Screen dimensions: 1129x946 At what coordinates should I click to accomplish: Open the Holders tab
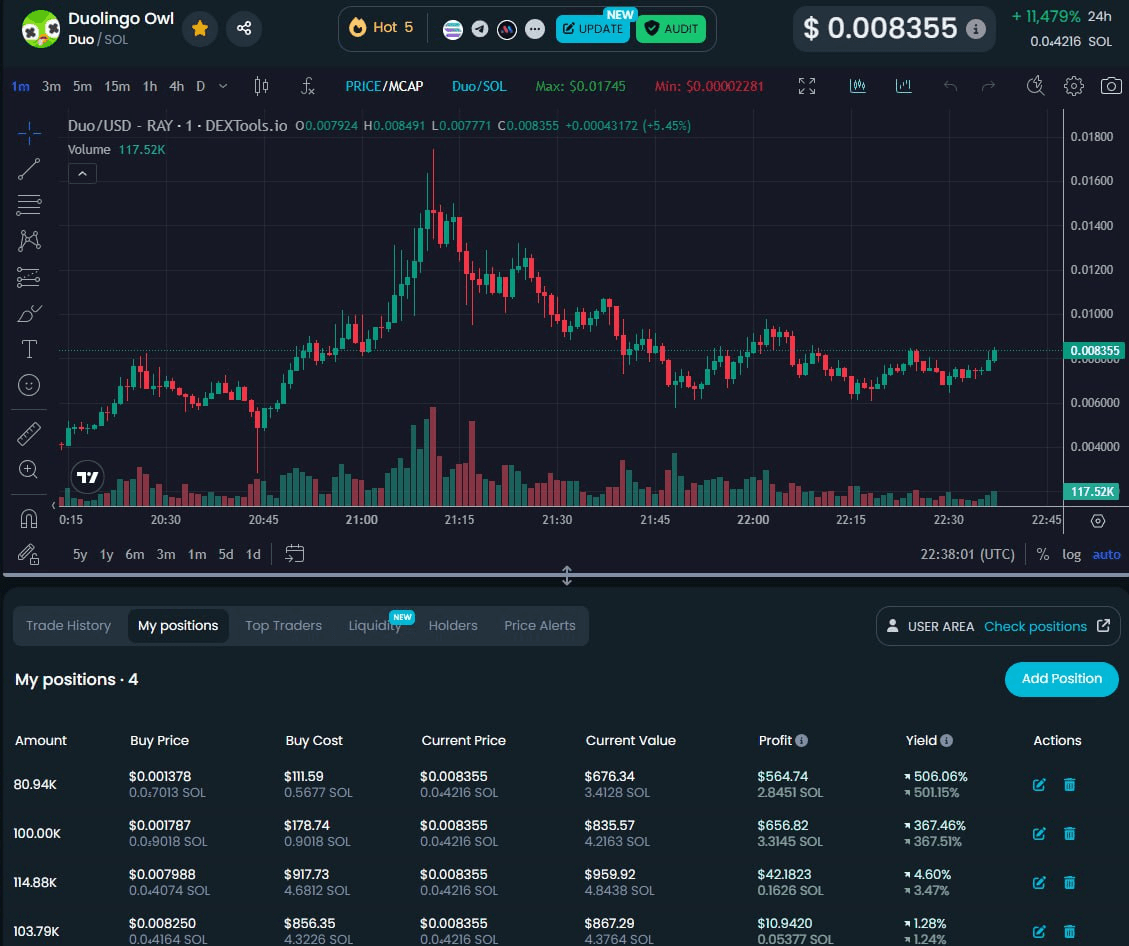click(x=453, y=626)
